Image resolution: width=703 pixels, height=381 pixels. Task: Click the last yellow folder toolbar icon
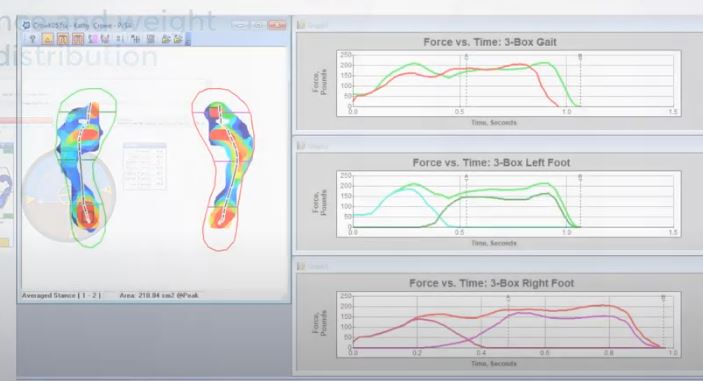pos(178,39)
